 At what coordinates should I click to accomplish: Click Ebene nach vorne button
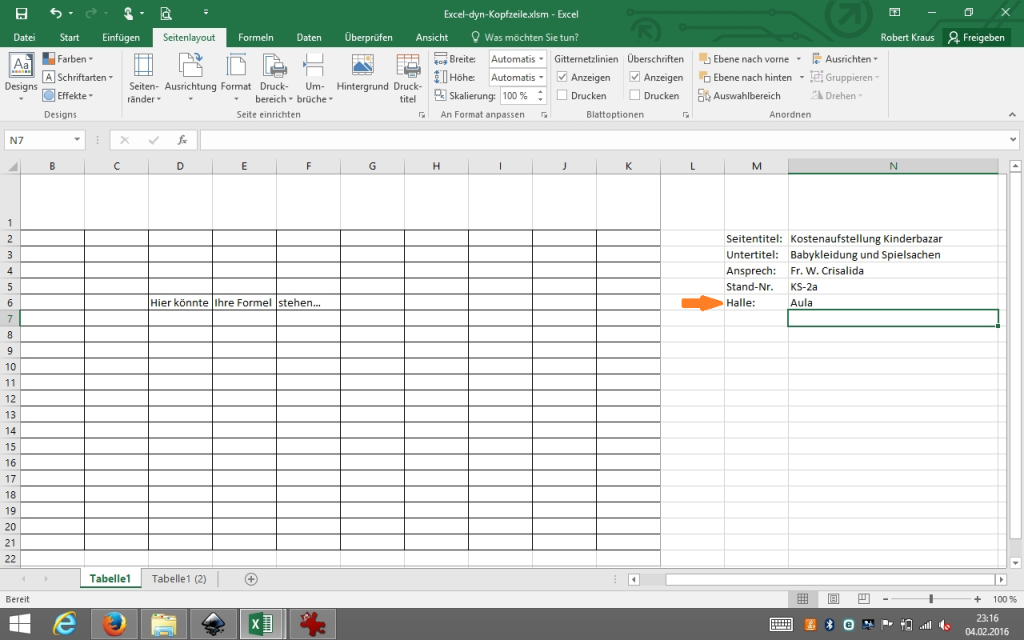pyautogui.click(x=744, y=59)
